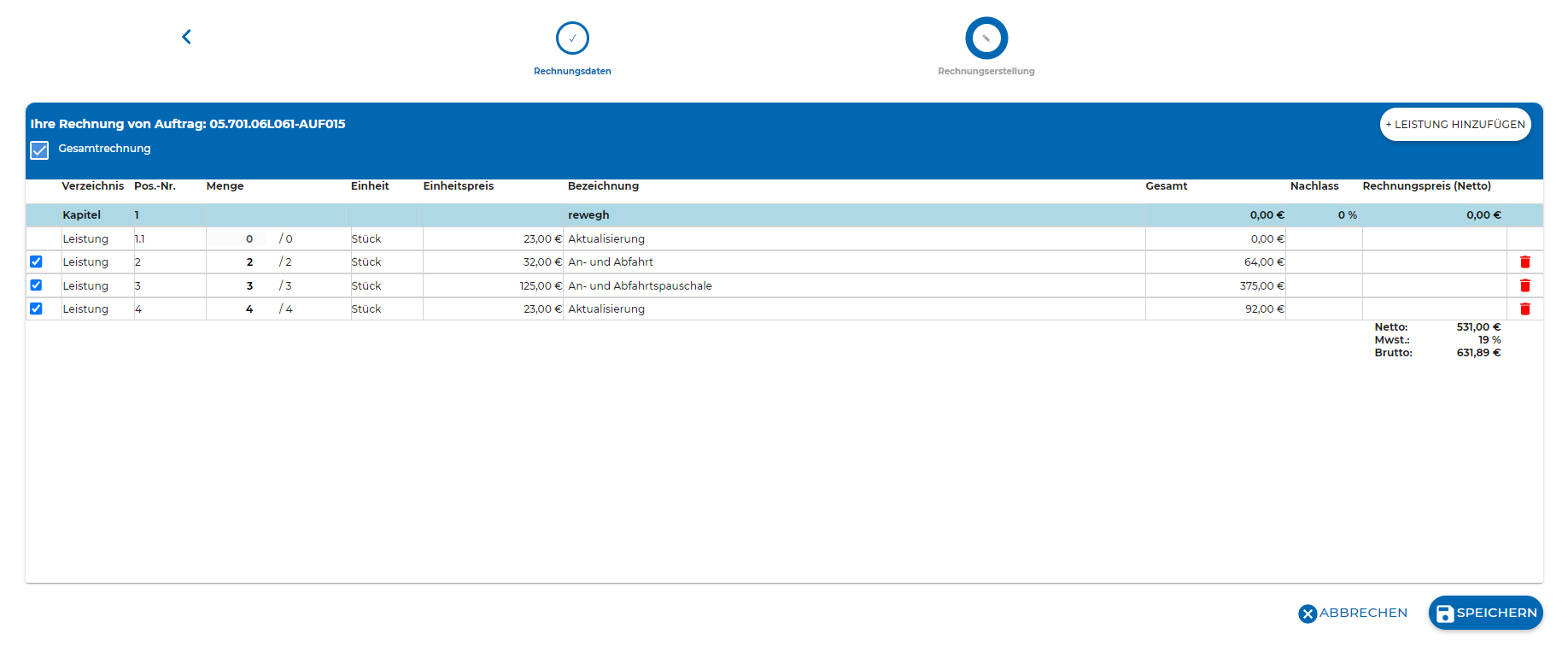Uncheck the checkbox for position 3
1568x646 pixels.
coord(36,285)
